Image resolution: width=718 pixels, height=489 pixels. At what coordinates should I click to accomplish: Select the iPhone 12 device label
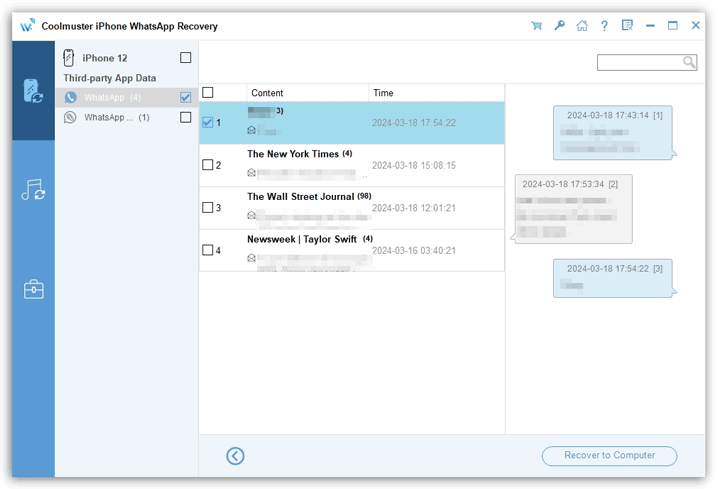(x=105, y=58)
